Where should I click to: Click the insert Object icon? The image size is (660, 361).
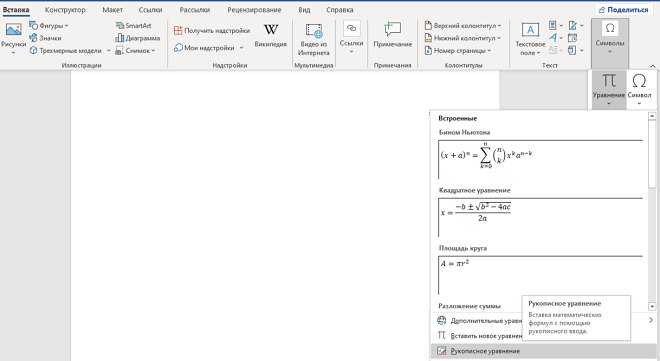tap(572, 50)
